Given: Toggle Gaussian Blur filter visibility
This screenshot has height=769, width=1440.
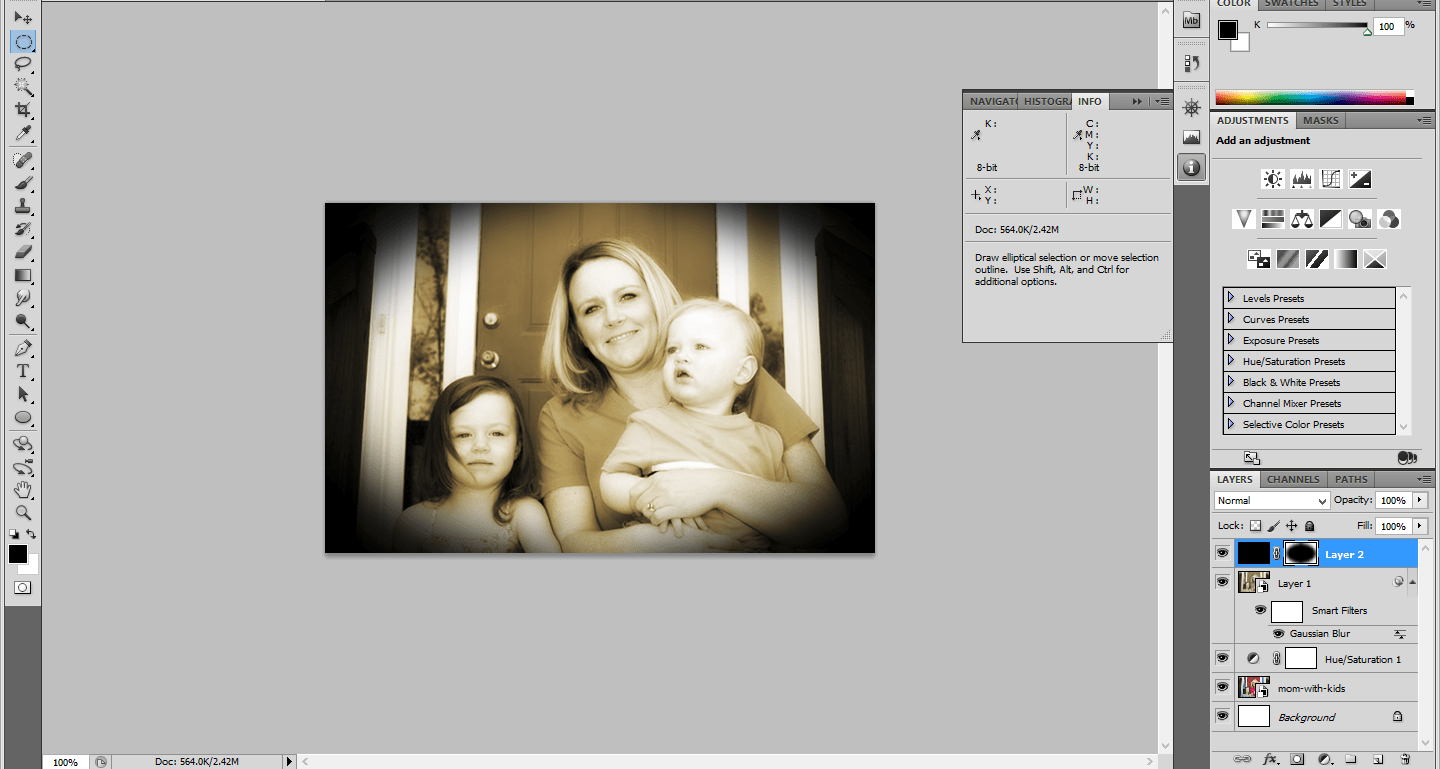Looking at the screenshot, I should click(x=1278, y=634).
